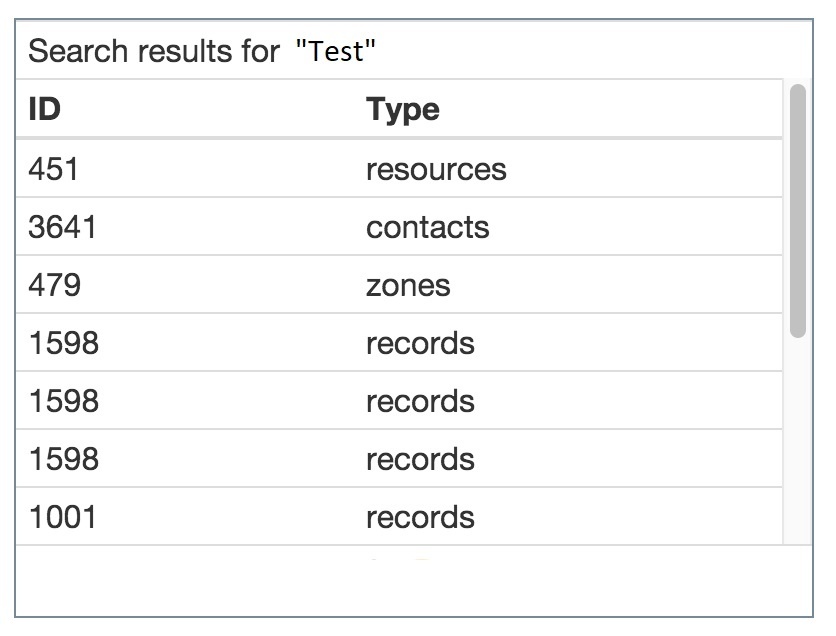The height and width of the screenshot is (636, 836).
Task: Select the ID 3641 cell
Action: 62,227
